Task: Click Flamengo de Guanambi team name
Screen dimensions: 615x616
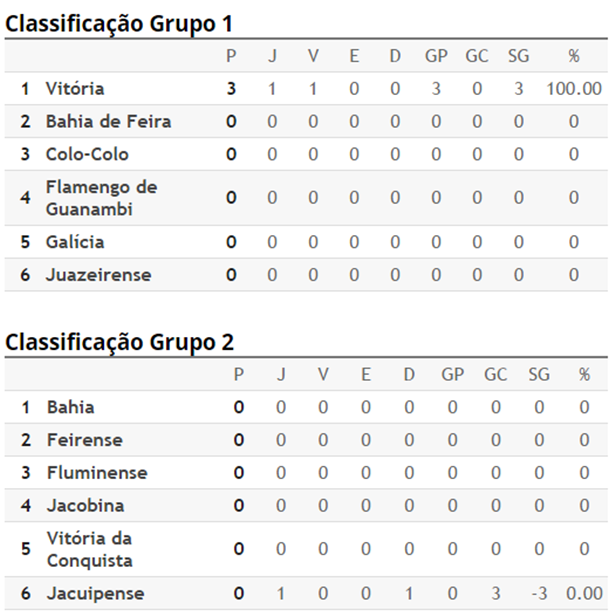Action: (x=101, y=198)
